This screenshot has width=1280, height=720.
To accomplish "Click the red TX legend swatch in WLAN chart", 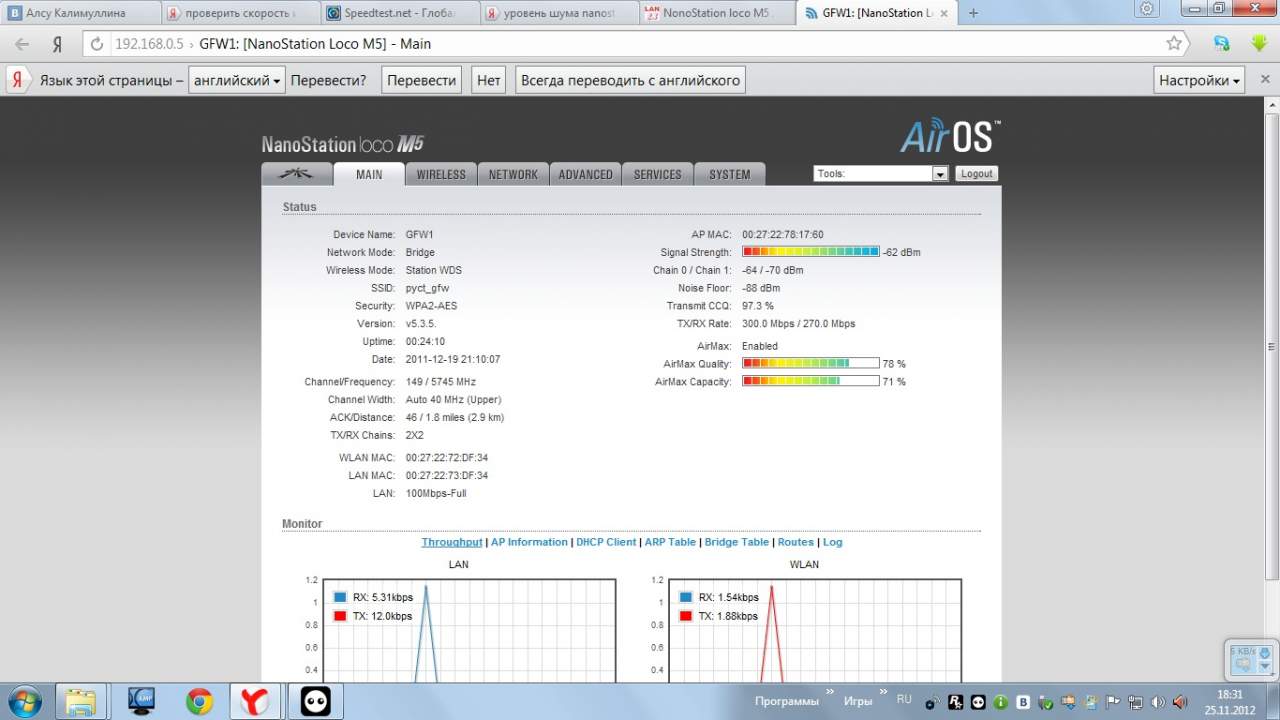I will click(x=685, y=616).
